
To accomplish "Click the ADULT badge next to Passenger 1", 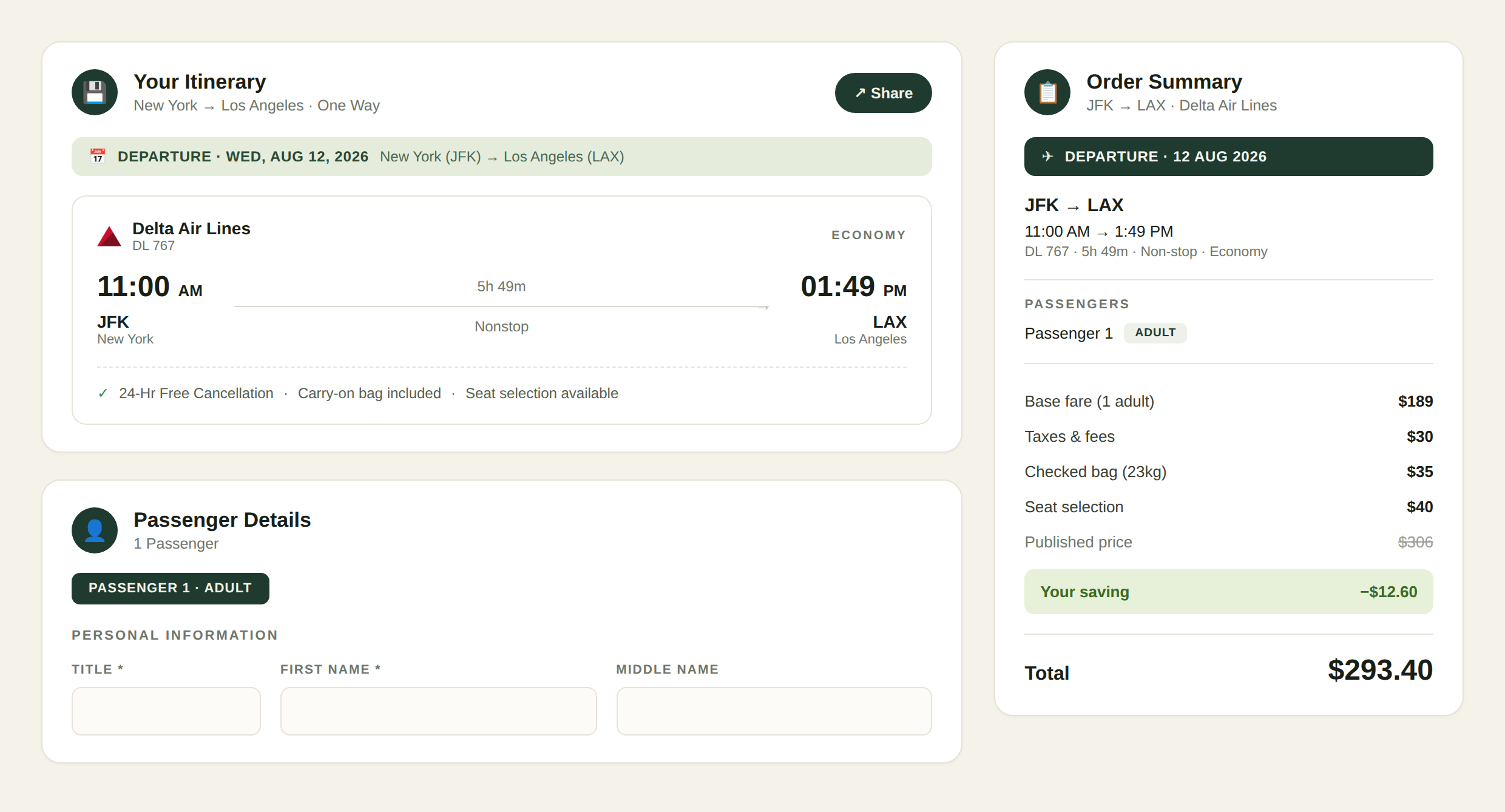I will 1155,333.
